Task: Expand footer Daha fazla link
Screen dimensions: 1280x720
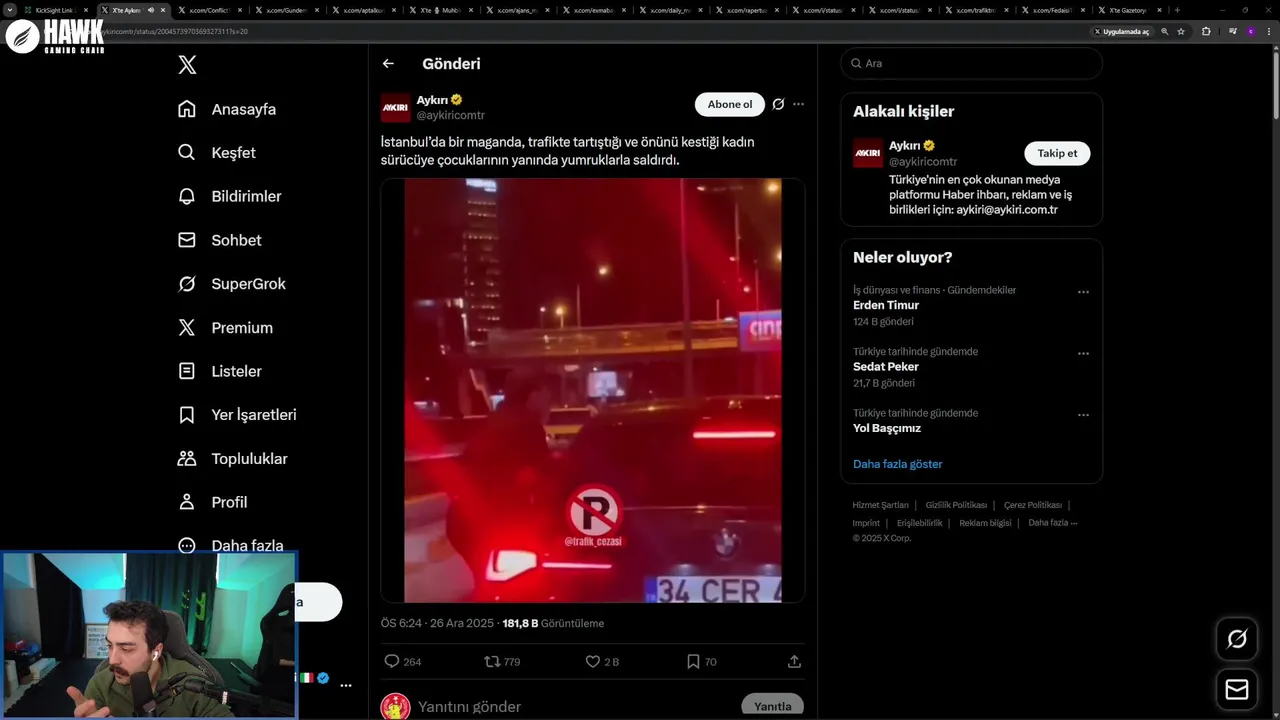Action: pyautogui.click(x=1053, y=523)
